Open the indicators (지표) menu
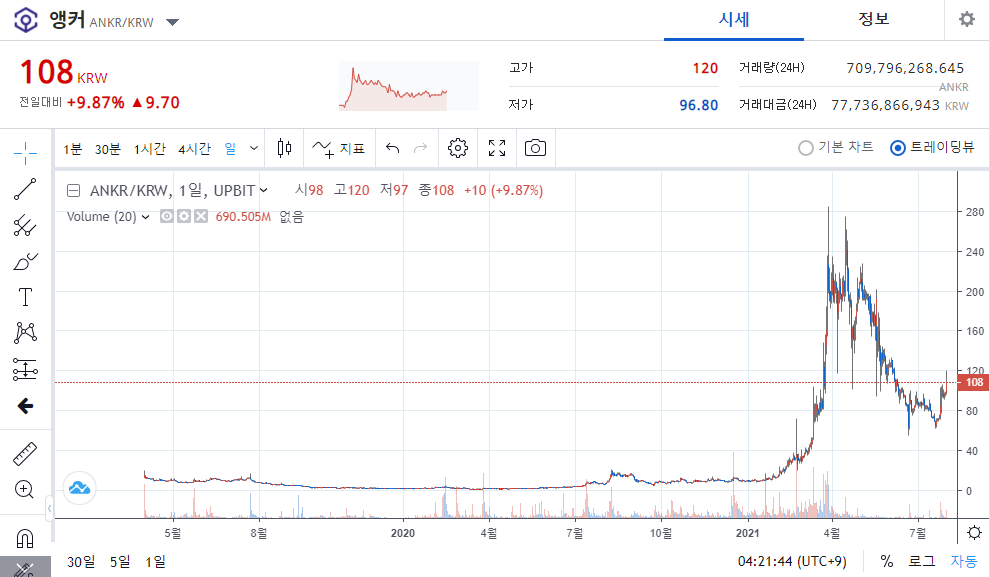 coord(338,149)
